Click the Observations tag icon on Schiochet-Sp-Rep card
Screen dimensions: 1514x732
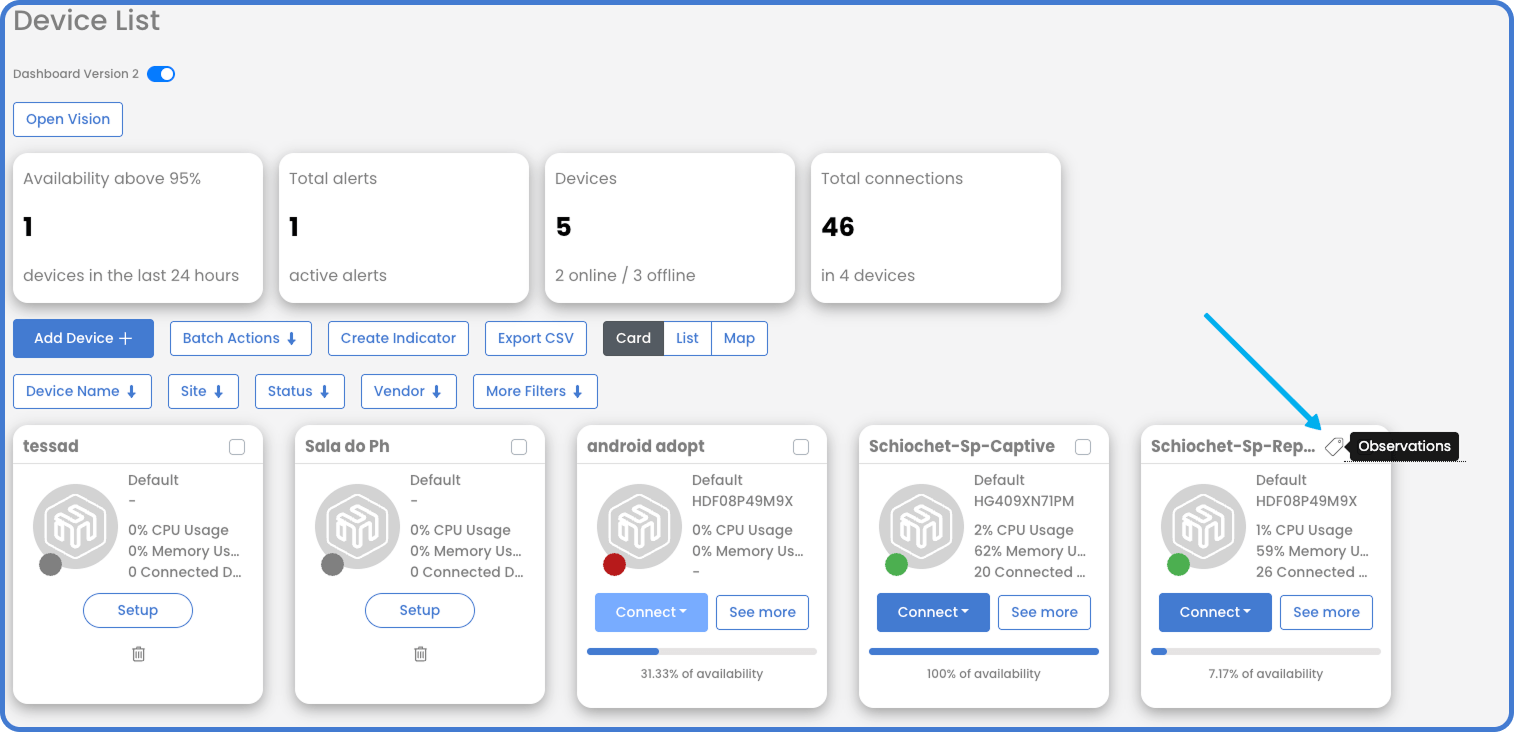click(x=1335, y=446)
